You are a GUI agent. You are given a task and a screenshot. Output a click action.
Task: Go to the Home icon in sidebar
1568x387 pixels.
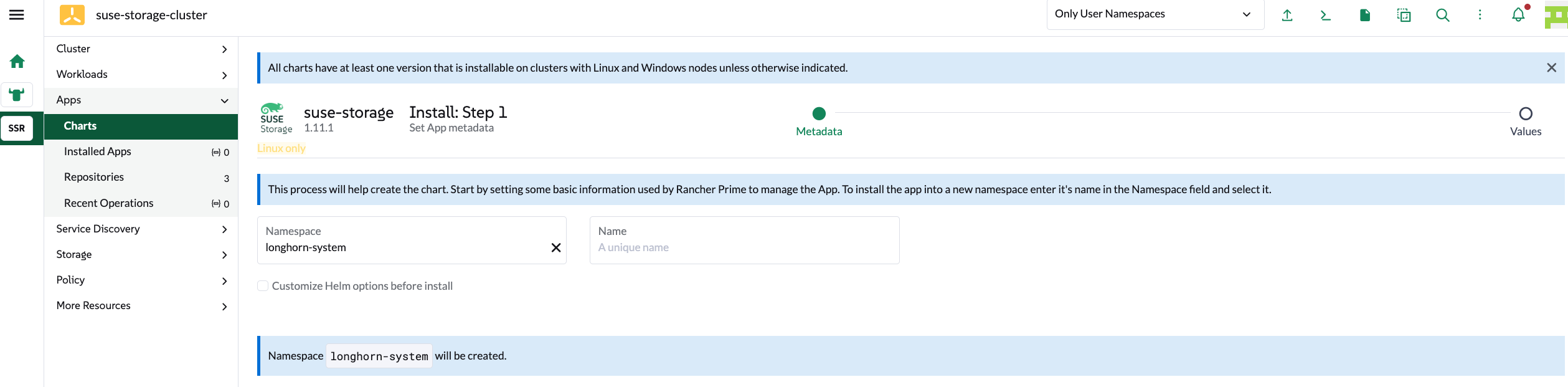pyautogui.click(x=17, y=61)
